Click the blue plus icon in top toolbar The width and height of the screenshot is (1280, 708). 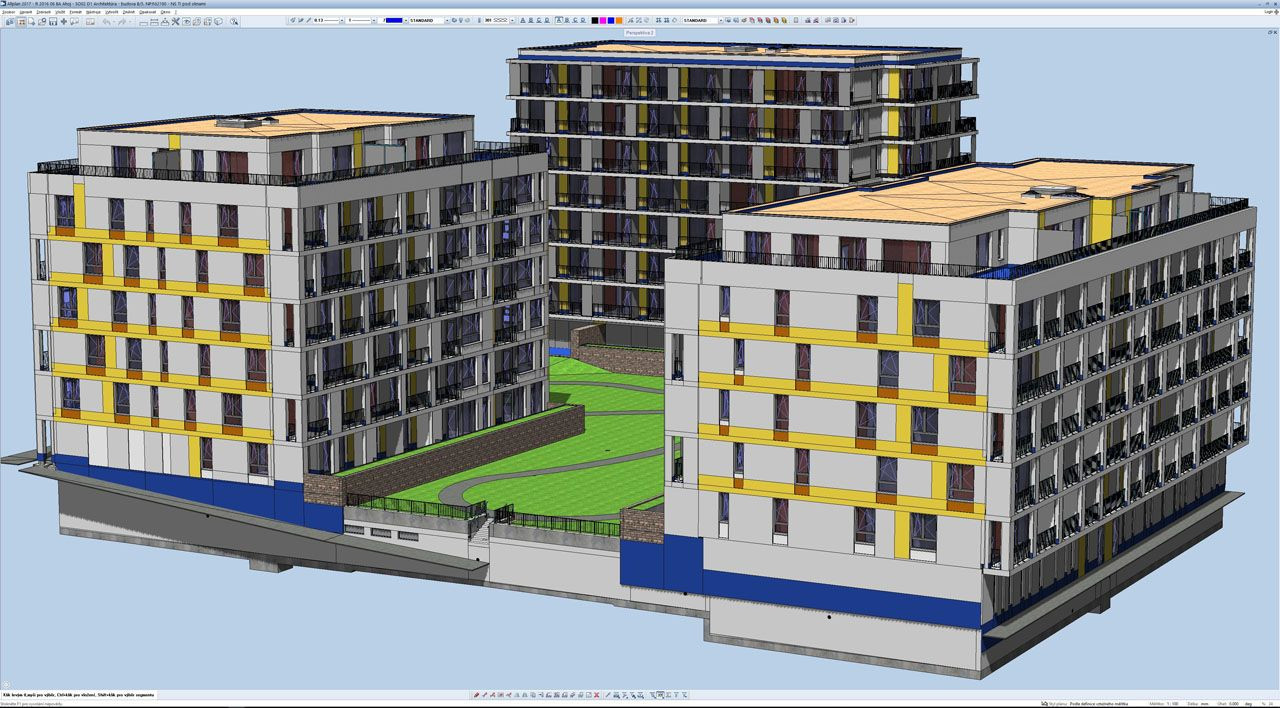click(x=64, y=21)
